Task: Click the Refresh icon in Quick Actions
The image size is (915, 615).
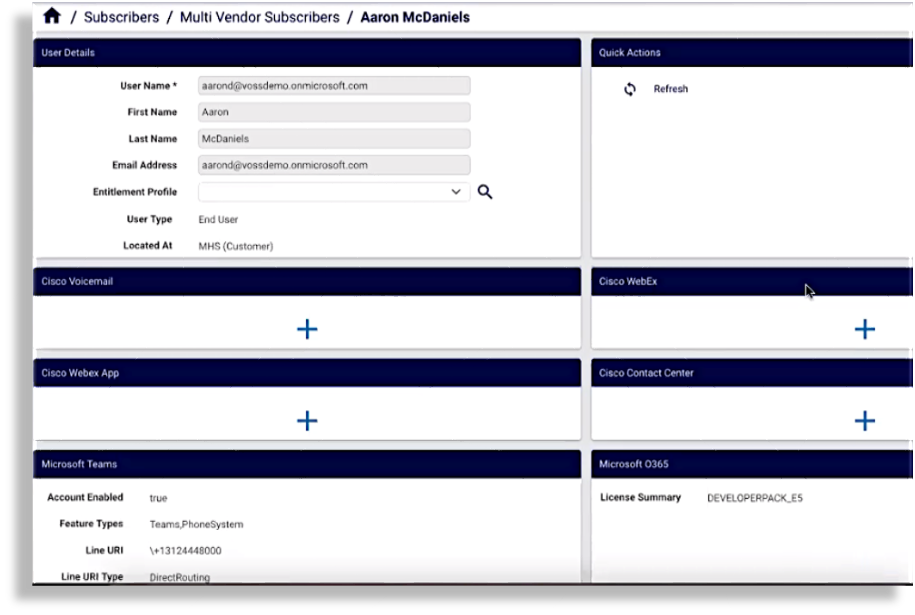Action: [x=630, y=89]
